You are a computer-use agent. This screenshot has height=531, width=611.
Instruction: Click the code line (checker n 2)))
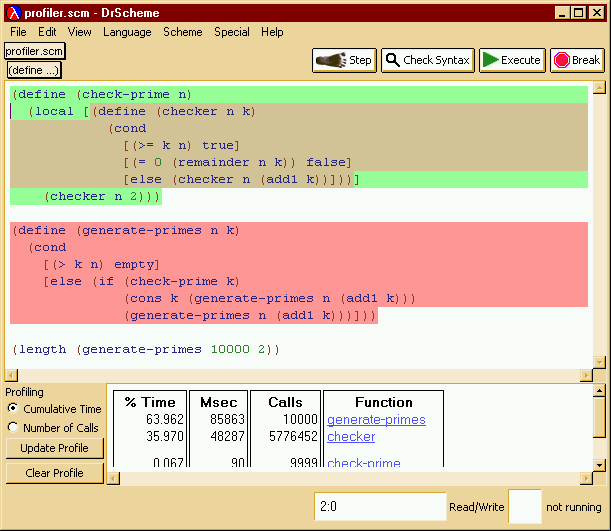pos(102,196)
